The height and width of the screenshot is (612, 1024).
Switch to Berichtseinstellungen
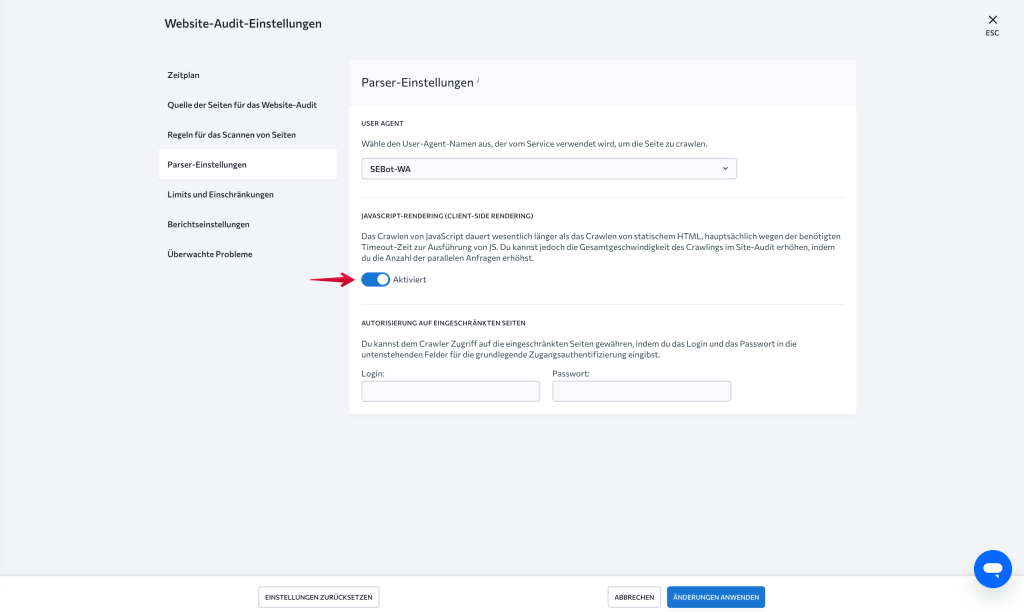click(211, 224)
